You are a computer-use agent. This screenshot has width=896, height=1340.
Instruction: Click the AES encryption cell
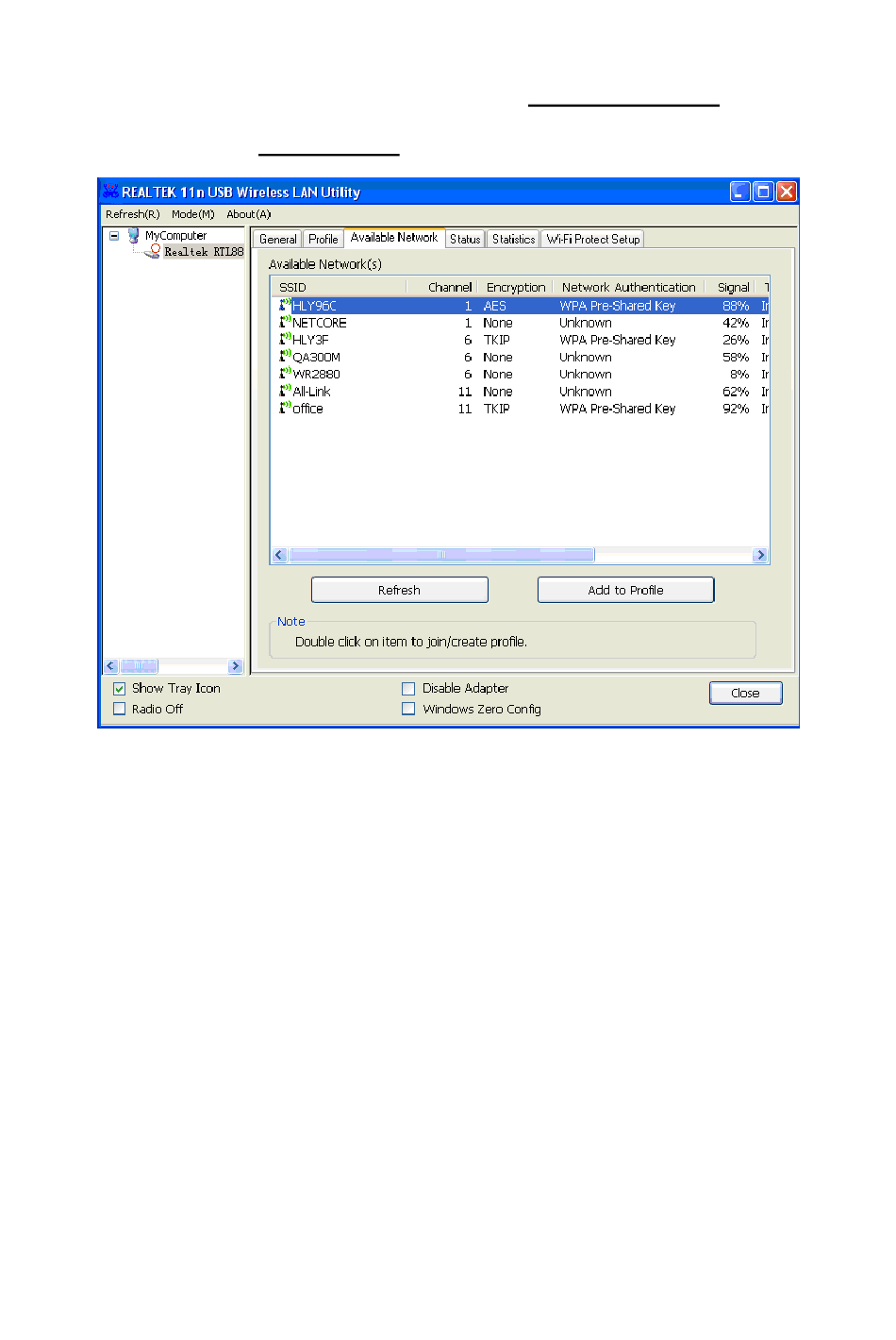[x=495, y=306]
